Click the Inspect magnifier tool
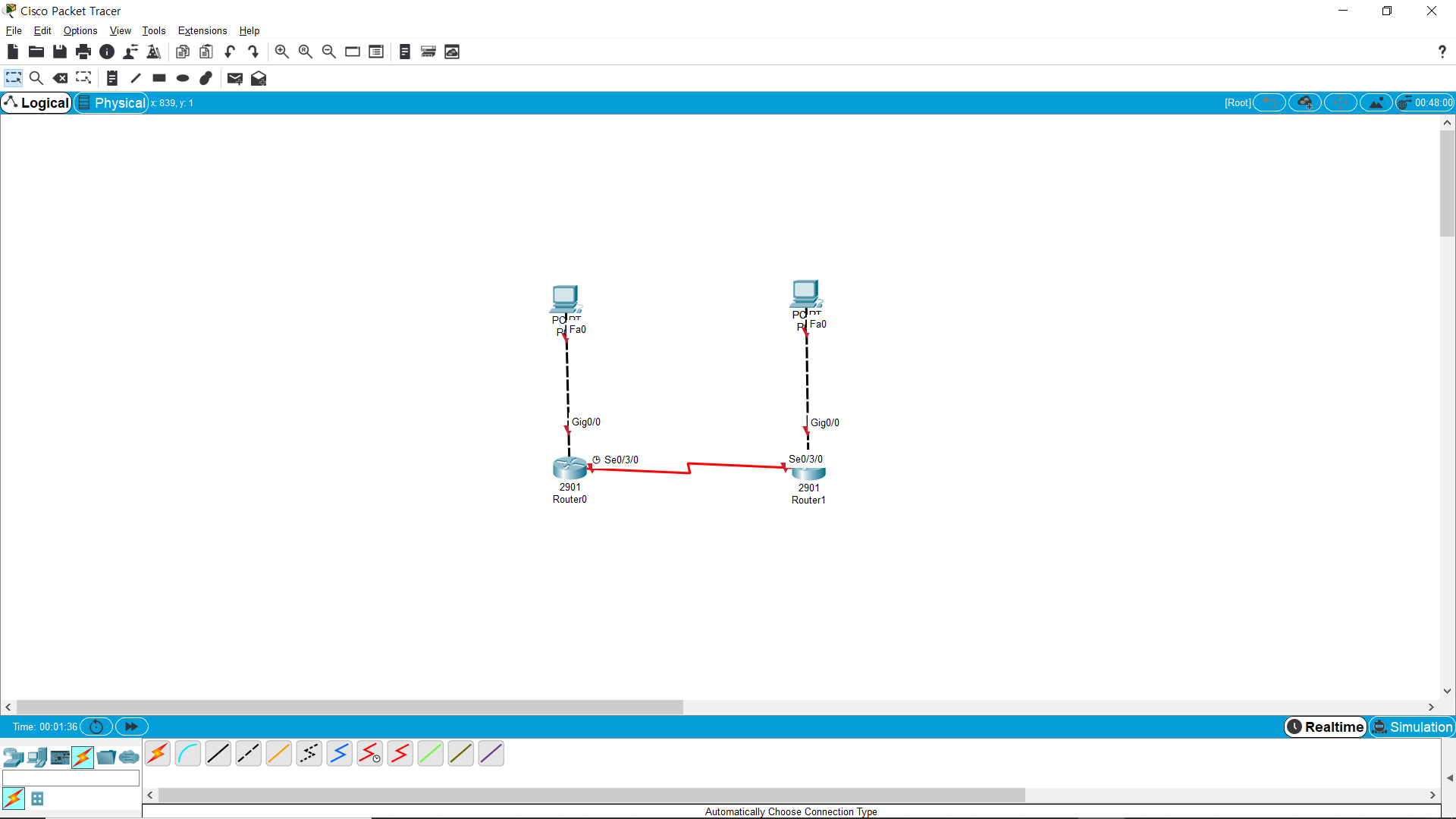Viewport: 1456px width, 819px height. [36, 78]
